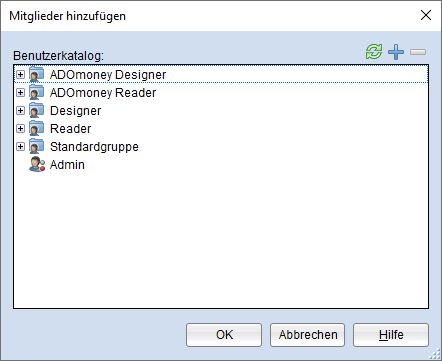Refresh the user catalog with green arrows icon
This screenshot has width=442, height=361.
[374, 52]
